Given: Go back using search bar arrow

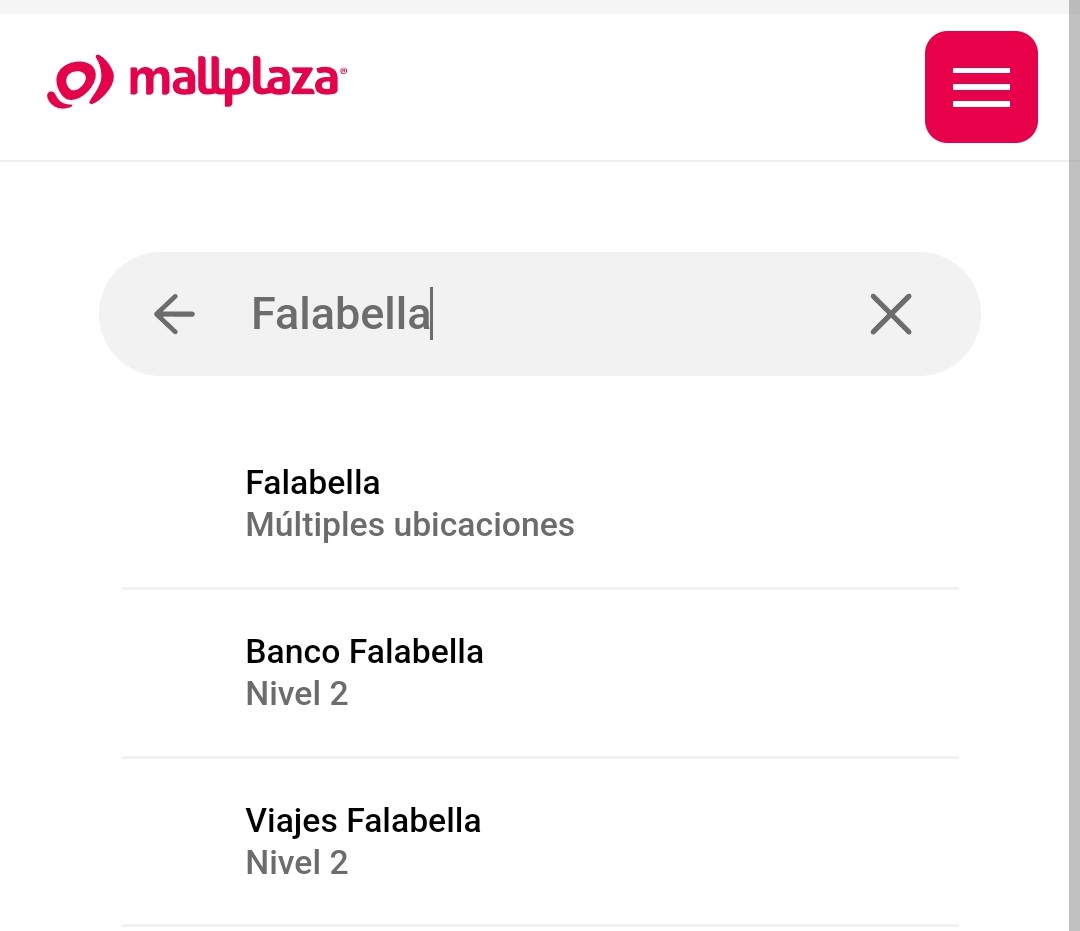Looking at the screenshot, I should [x=174, y=314].
